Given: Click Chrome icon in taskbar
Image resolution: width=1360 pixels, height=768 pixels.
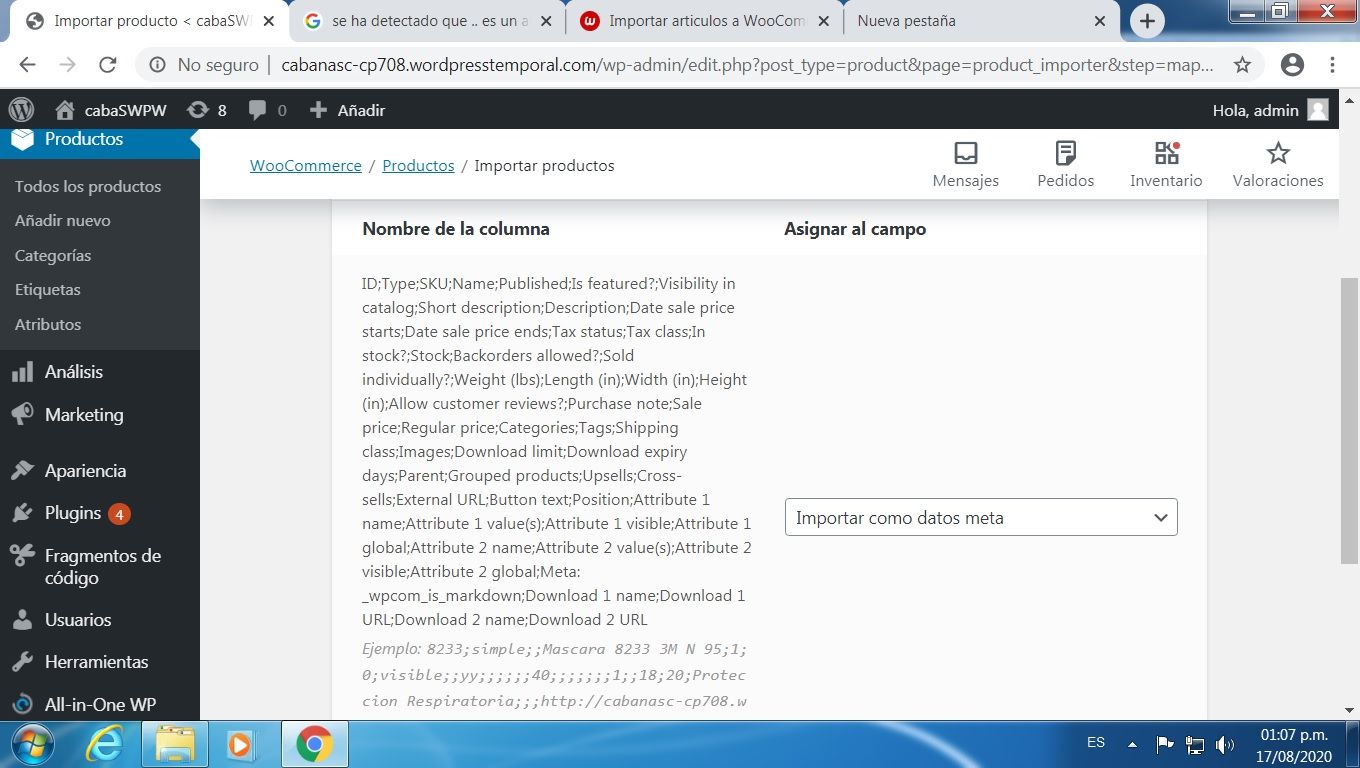Looking at the screenshot, I should point(314,744).
